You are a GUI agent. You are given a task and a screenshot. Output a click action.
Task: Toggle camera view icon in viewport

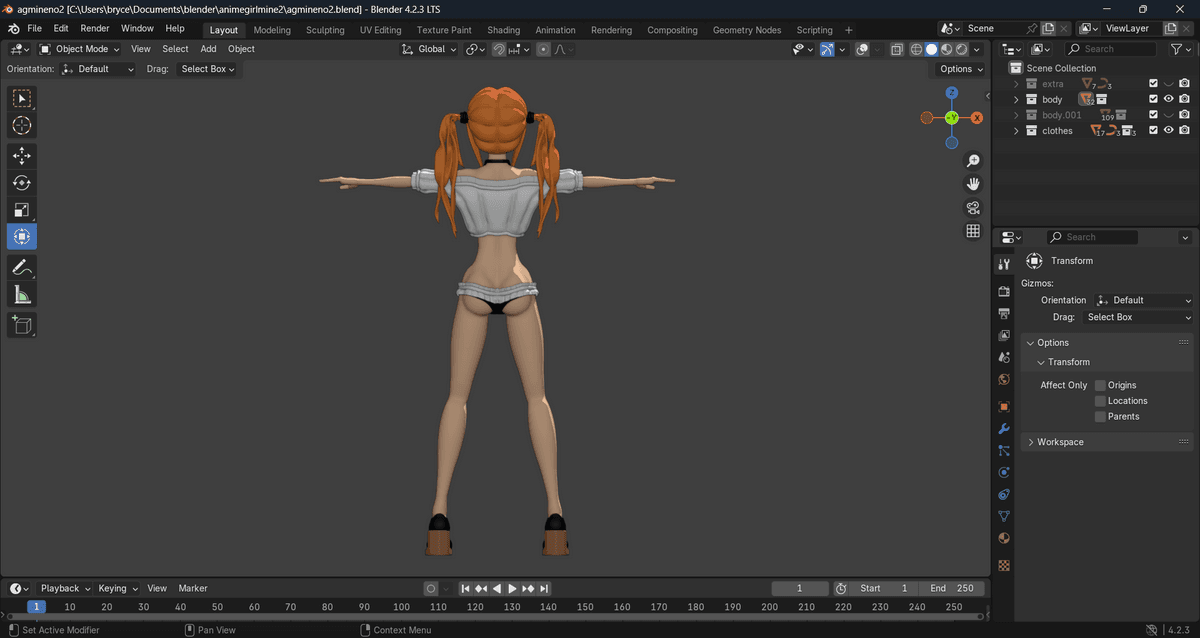[972, 208]
